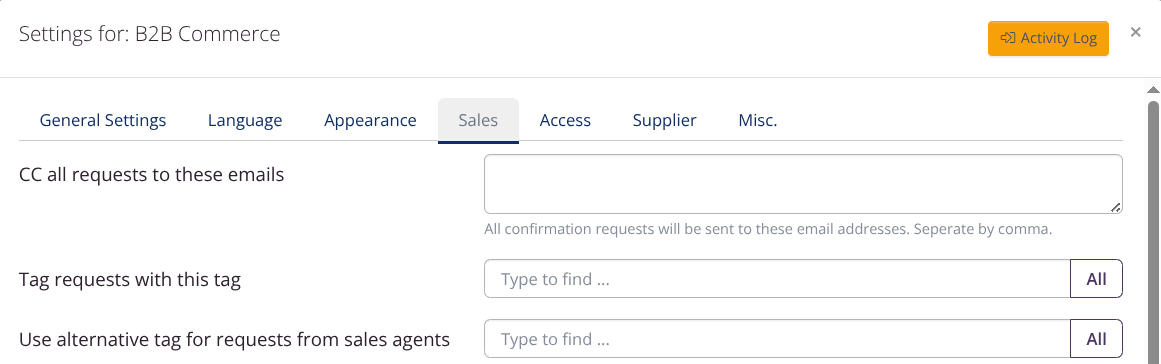Open the Language tab
Viewport: 1161px width, 364px height.
[x=245, y=121]
